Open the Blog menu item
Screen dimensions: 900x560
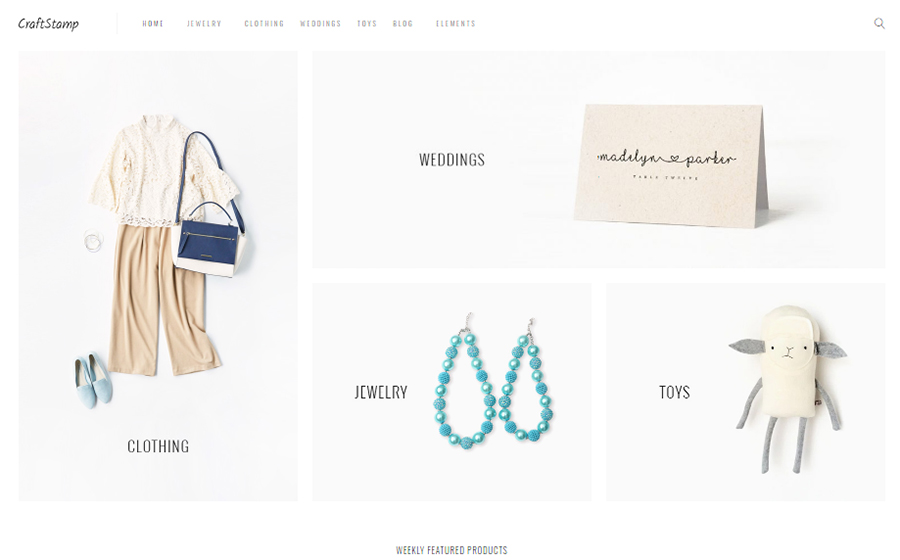pyautogui.click(x=402, y=24)
